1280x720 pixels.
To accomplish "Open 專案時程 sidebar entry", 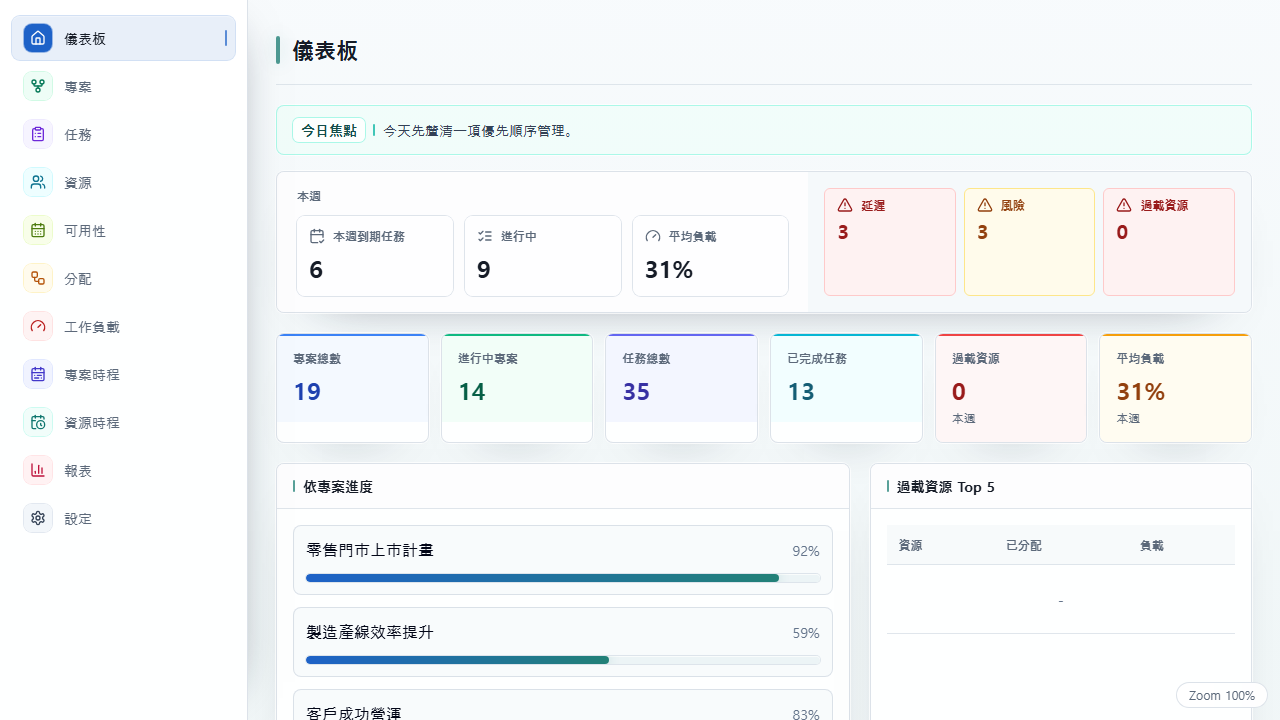I will [x=124, y=374].
